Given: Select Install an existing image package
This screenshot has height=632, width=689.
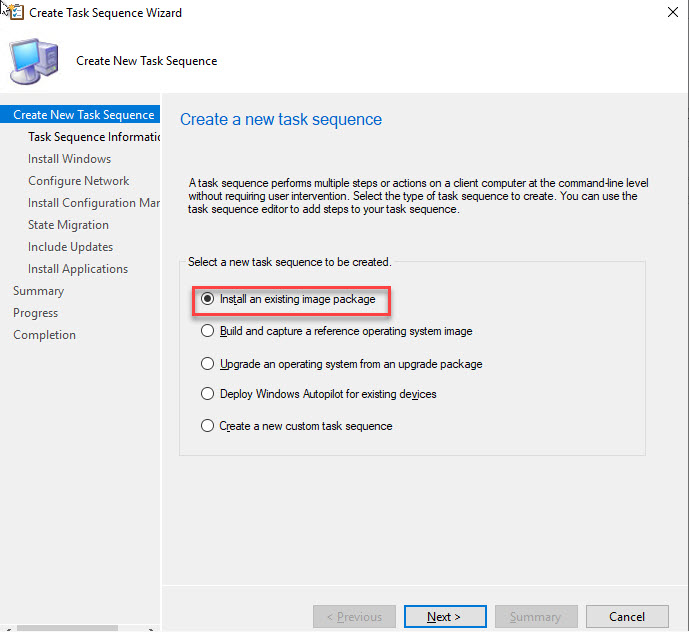Looking at the screenshot, I should point(208,299).
